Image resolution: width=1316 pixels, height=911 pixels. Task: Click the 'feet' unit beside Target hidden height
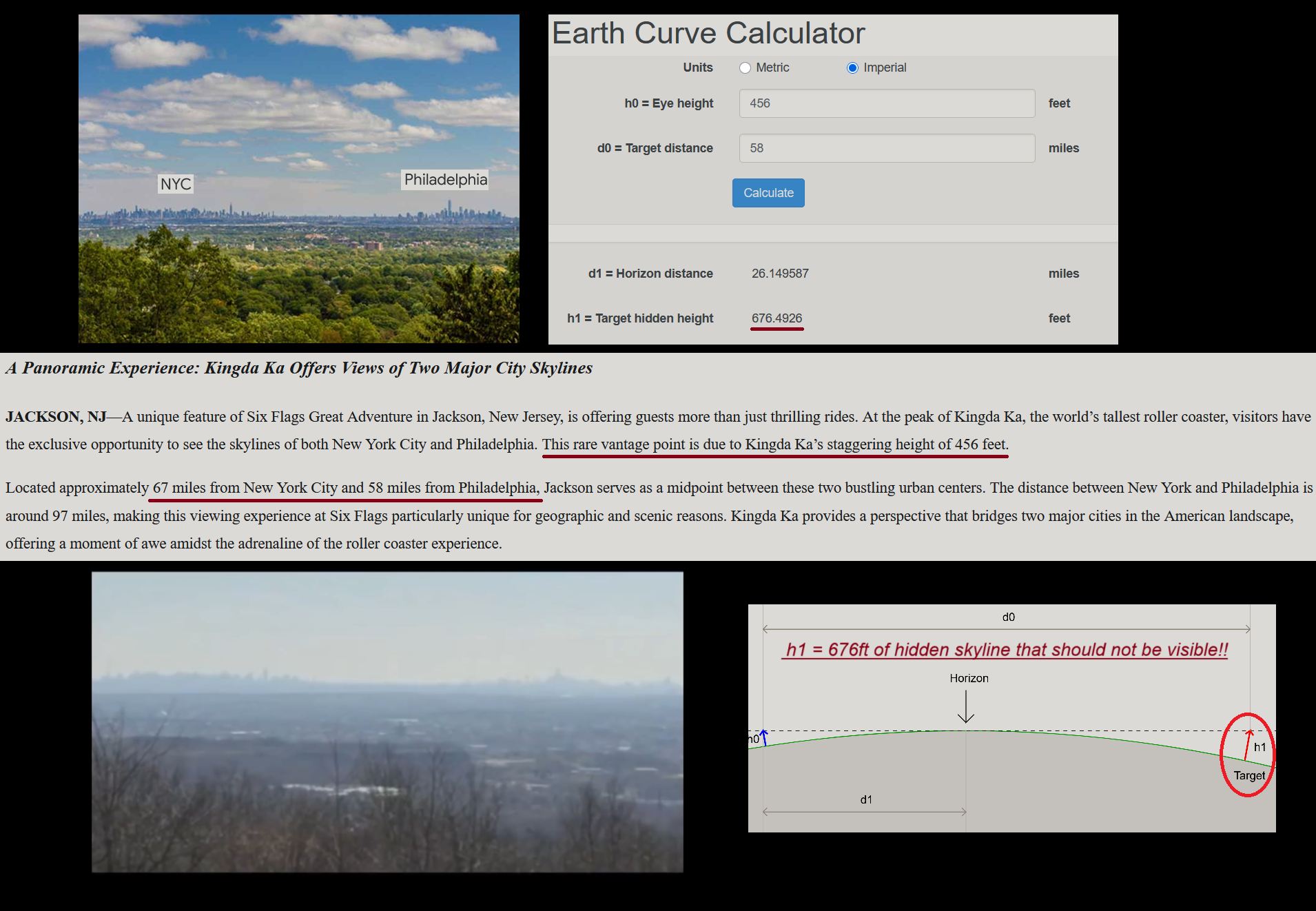(x=1059, y=318)
